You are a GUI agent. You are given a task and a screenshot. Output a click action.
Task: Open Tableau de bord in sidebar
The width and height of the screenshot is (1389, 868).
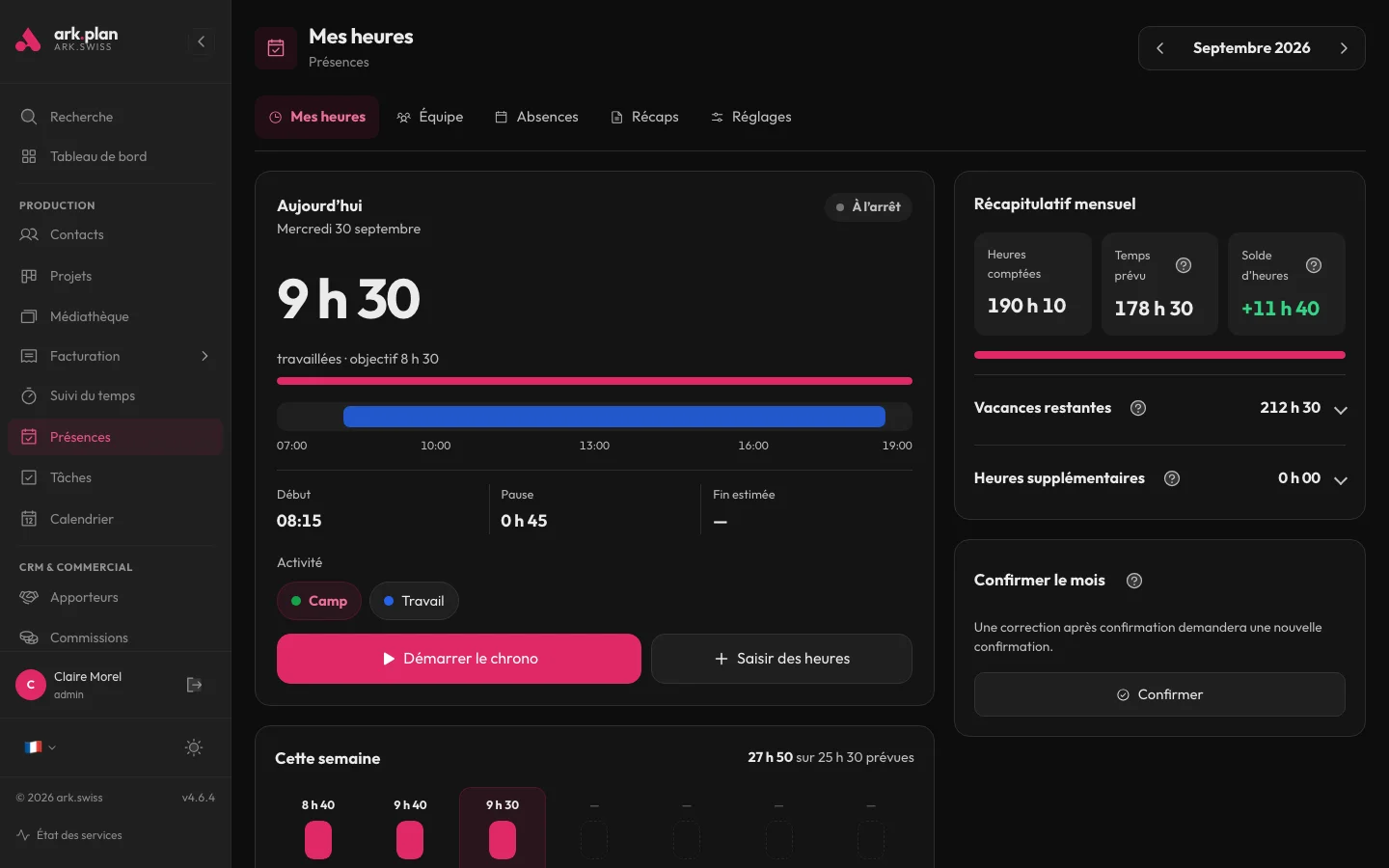(x=116, y=156)
